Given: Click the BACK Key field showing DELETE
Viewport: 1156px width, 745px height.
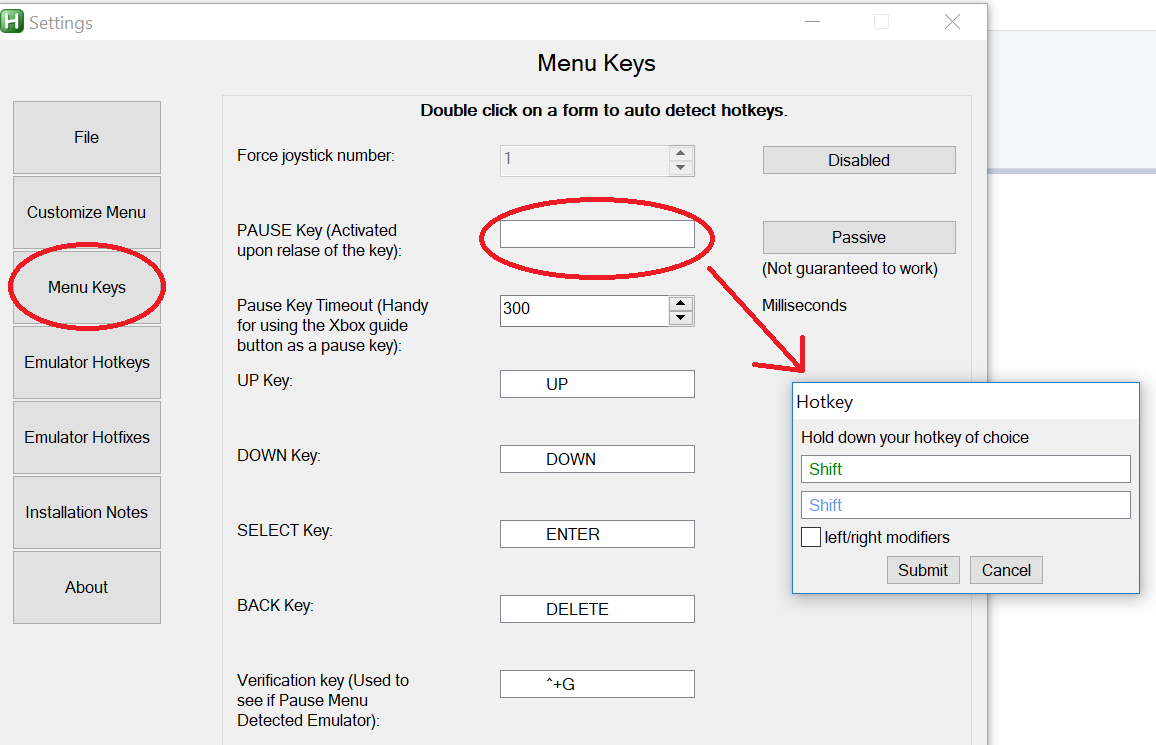Looking at the screenshot, I should [597, 609].
